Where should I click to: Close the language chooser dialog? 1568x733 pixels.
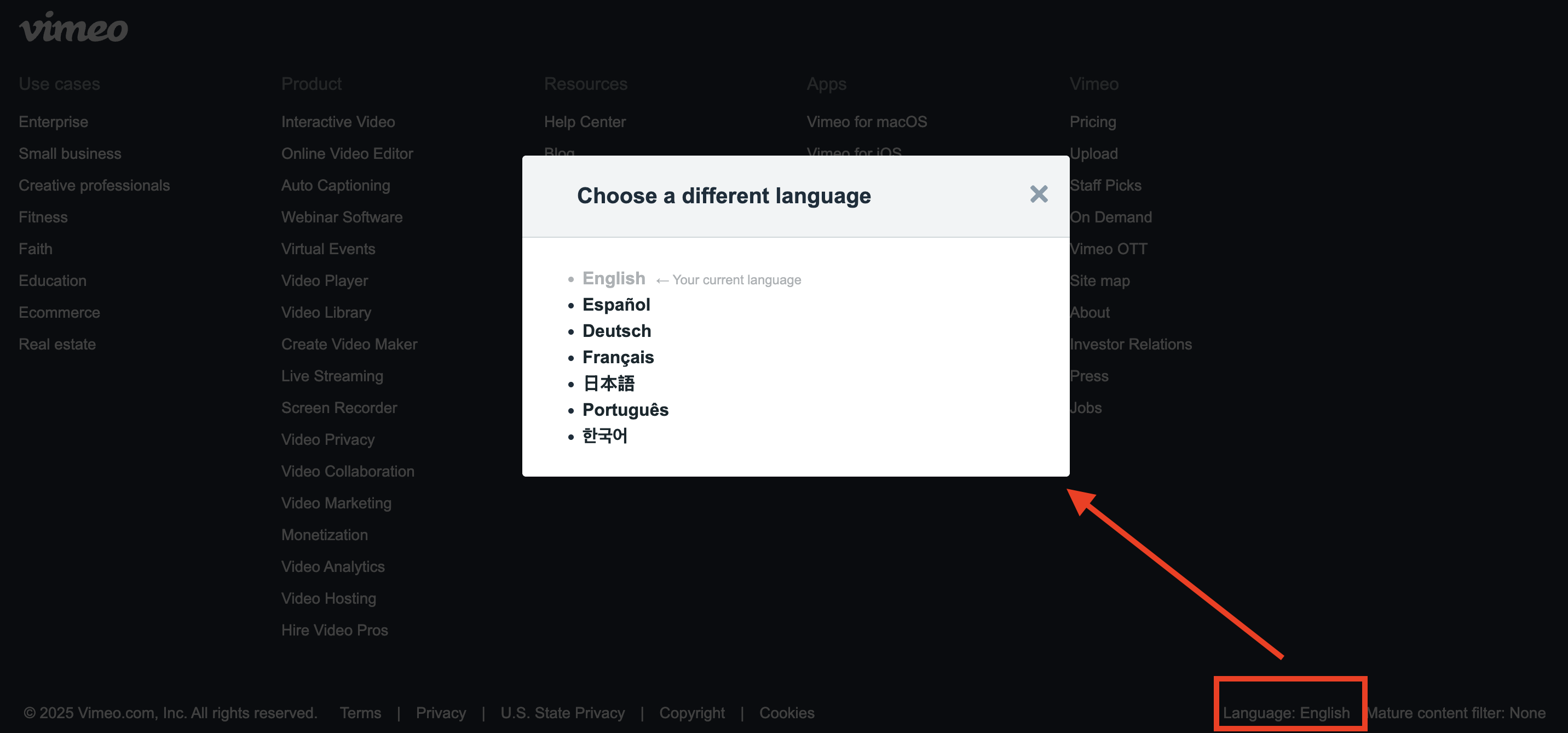click(x=1039, y=194)
